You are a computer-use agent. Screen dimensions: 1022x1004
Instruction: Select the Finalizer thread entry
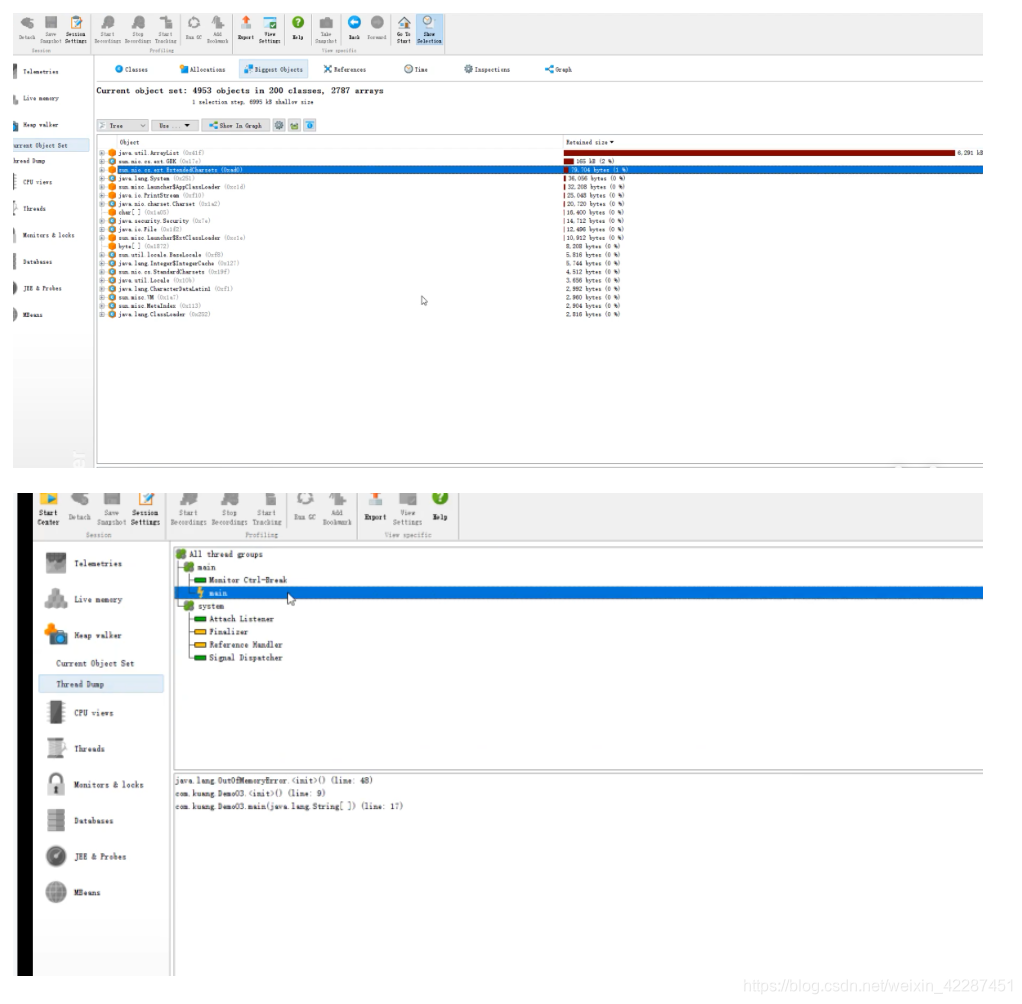pos(222,632)
